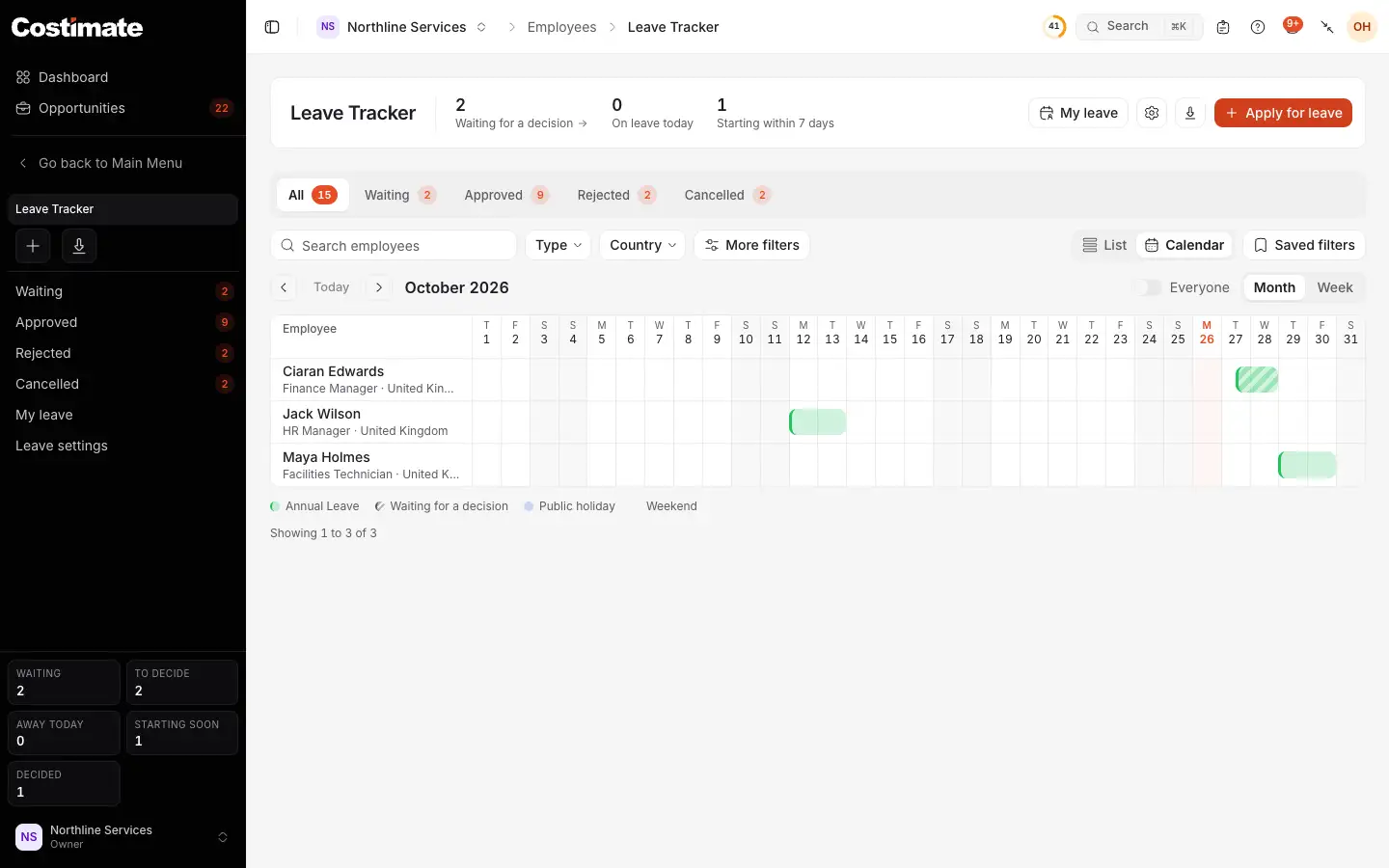Expand the Northline Services Owner account menu
The height and width of the screenshot is (868, 1389).
(x=123, y=837)
